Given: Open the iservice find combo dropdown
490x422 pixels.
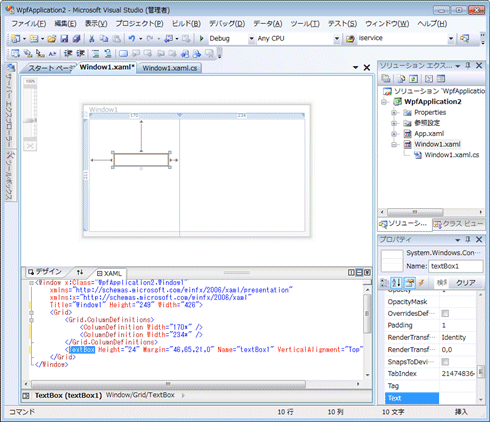Looking at the screenshot, I should (x=451, y=39).
